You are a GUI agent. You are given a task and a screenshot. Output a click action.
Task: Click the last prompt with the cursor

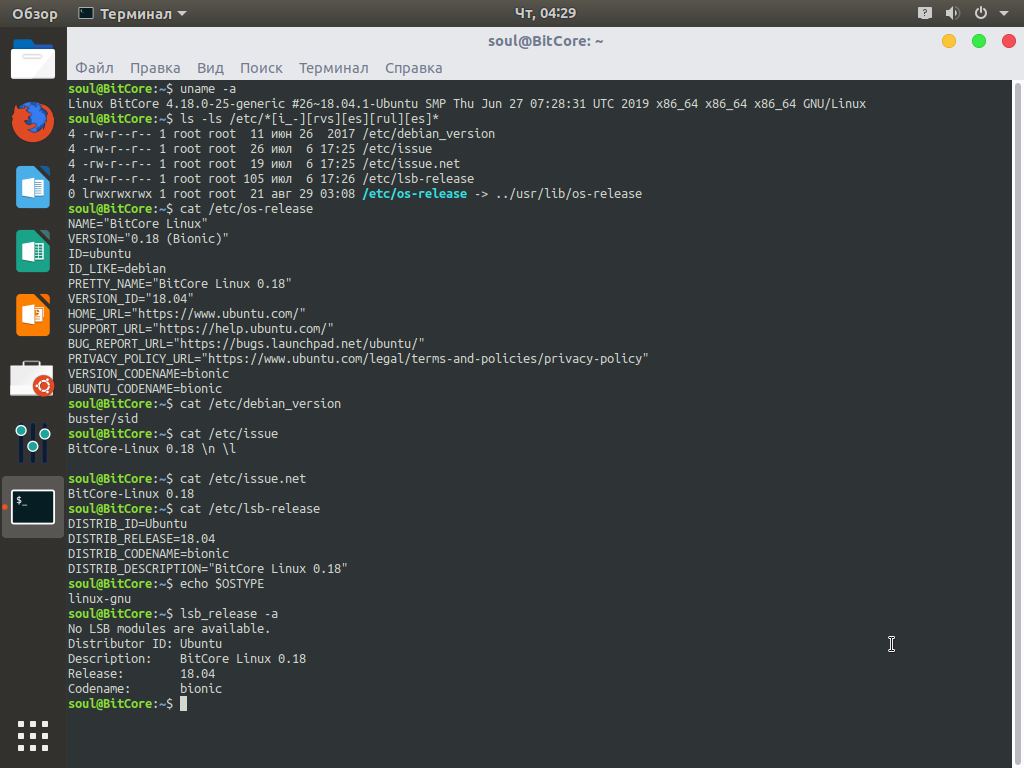tap(127, 704)
